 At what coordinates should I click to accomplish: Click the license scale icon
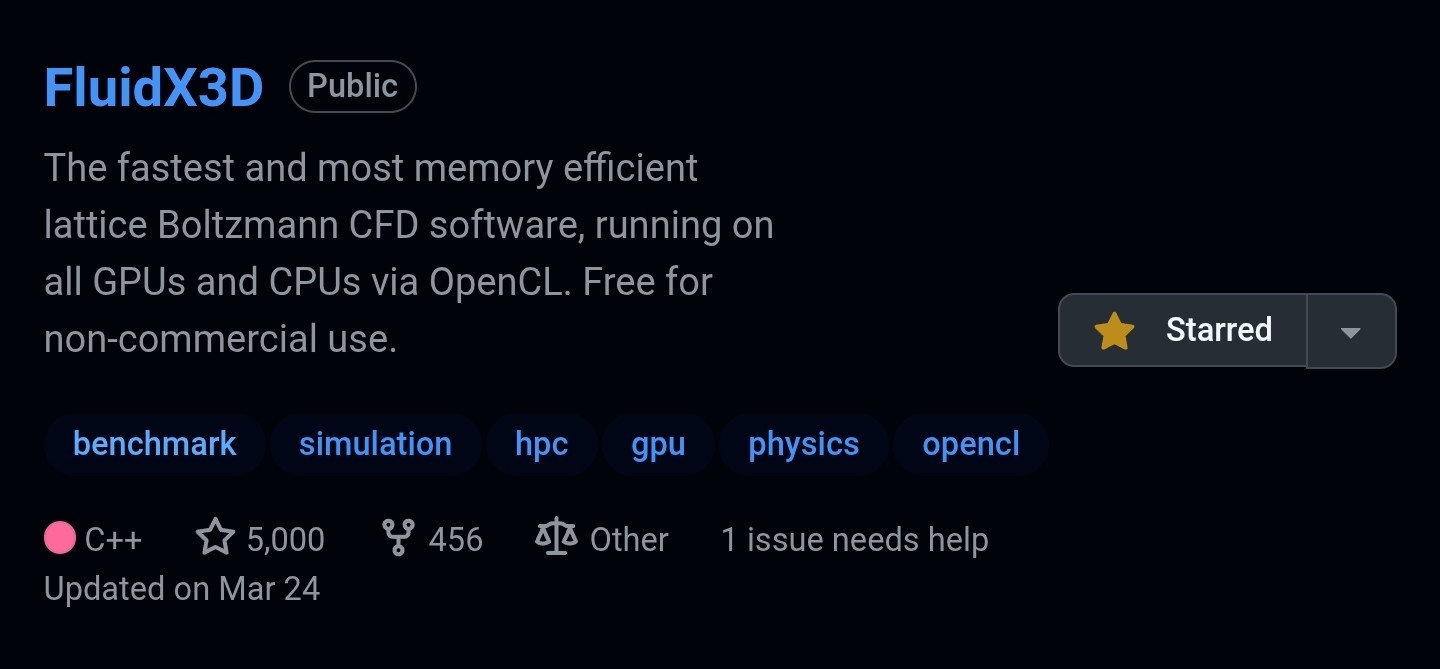click(556, 538)
